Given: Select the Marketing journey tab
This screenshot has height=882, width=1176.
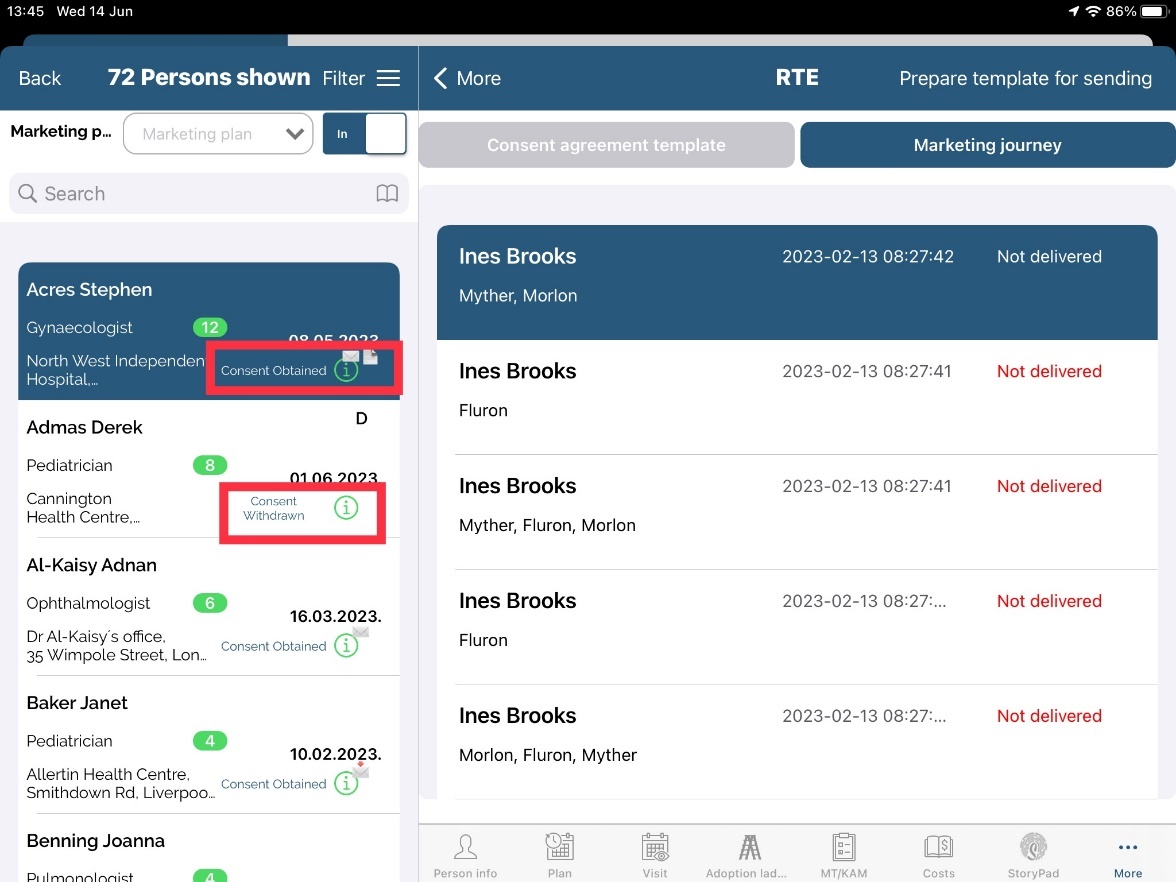Looking at the screenshot, I should pyautogui.click(x=987, y=145).
